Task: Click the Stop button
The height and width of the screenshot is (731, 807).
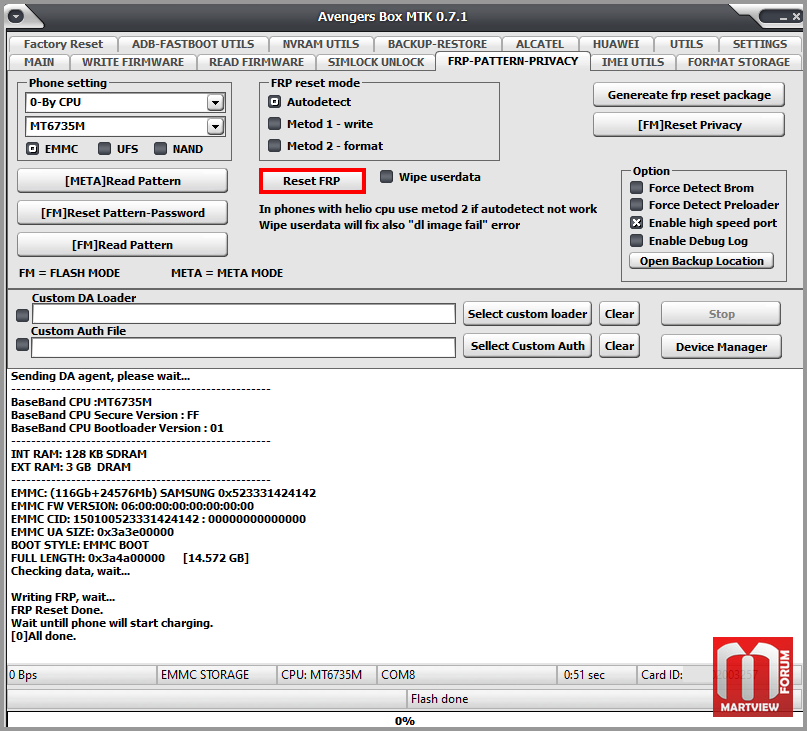Action: click(721, 314)
